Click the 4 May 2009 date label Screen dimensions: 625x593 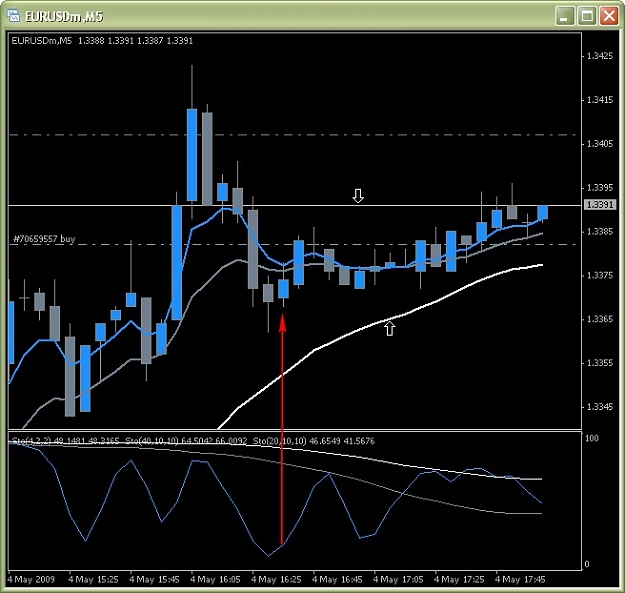click(x=31, y=579)
